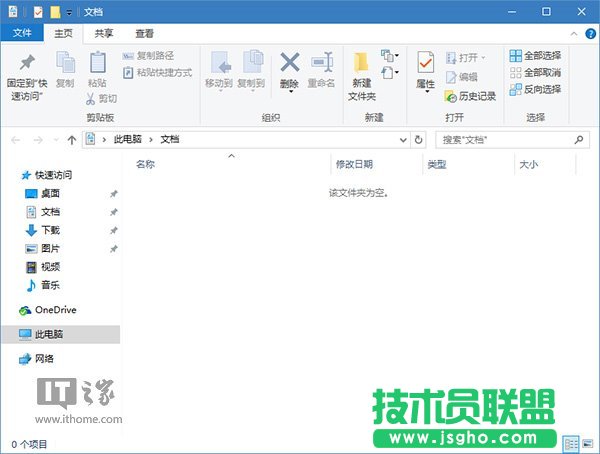The width and height of the screenshot is (600, 454).
Task: Refresh the folder view
Action: [x=419, y=140]
